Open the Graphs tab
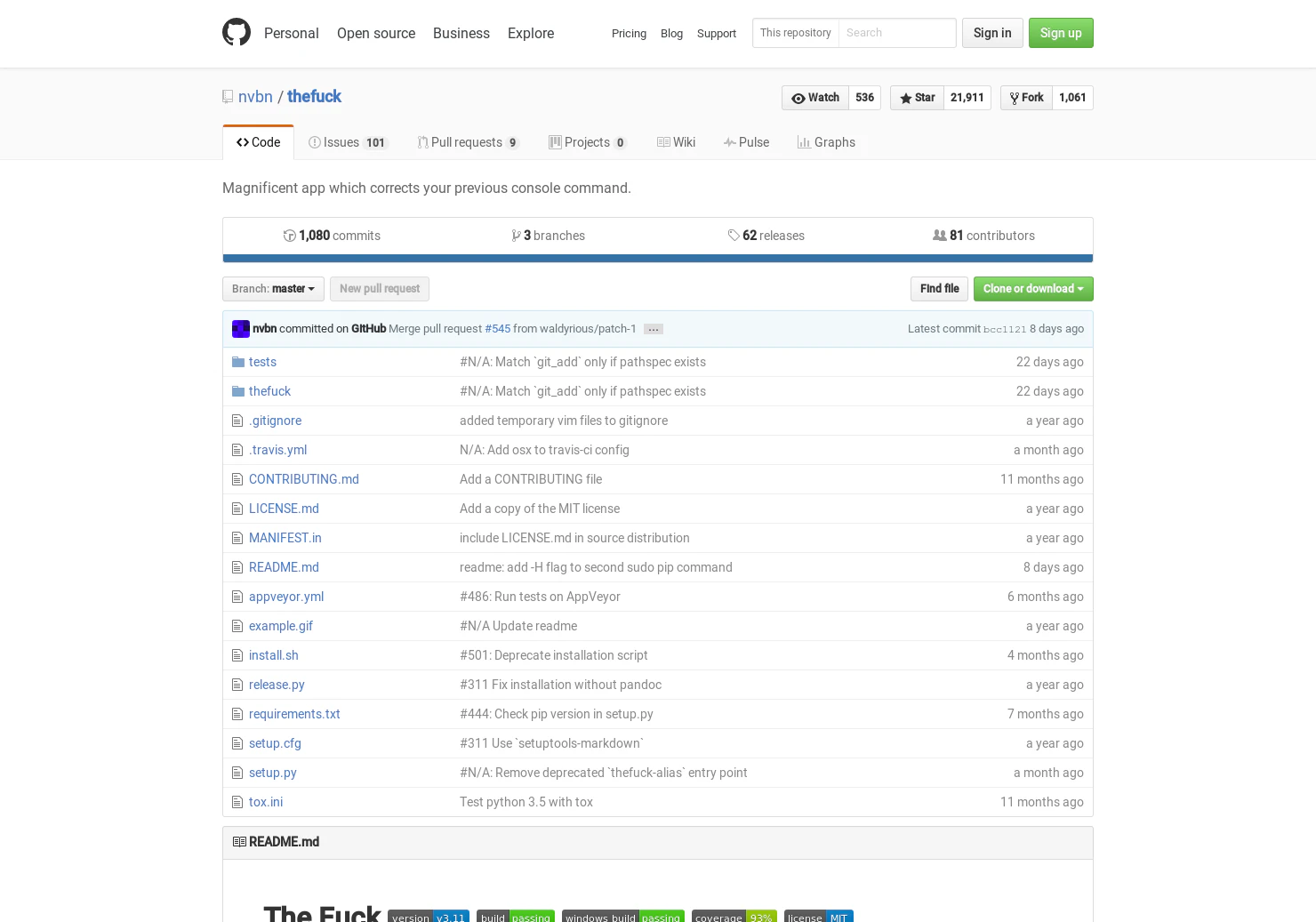 826,142
